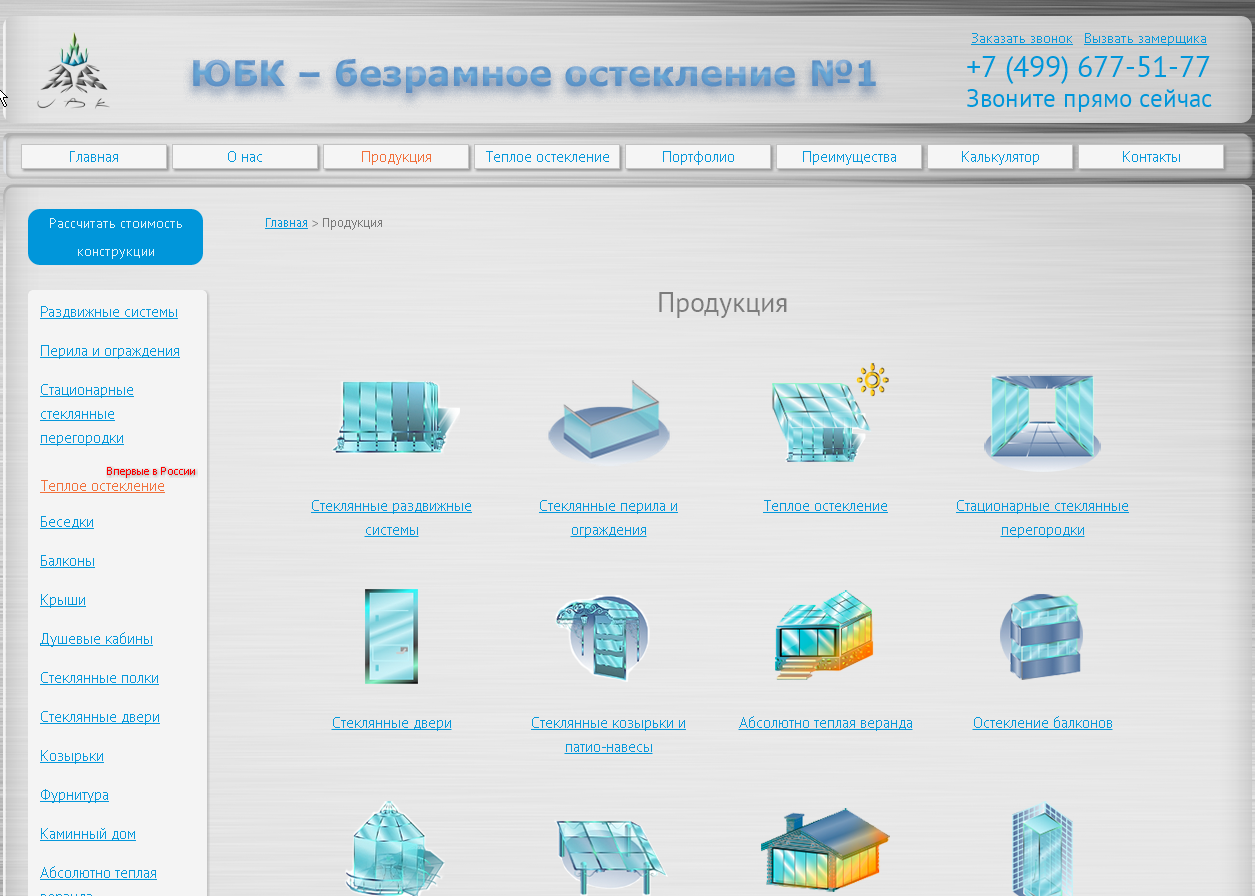Viewport: 1255px width, 896px height.
Task: Open the Контакты page
Action: [x=1151, y=157]
